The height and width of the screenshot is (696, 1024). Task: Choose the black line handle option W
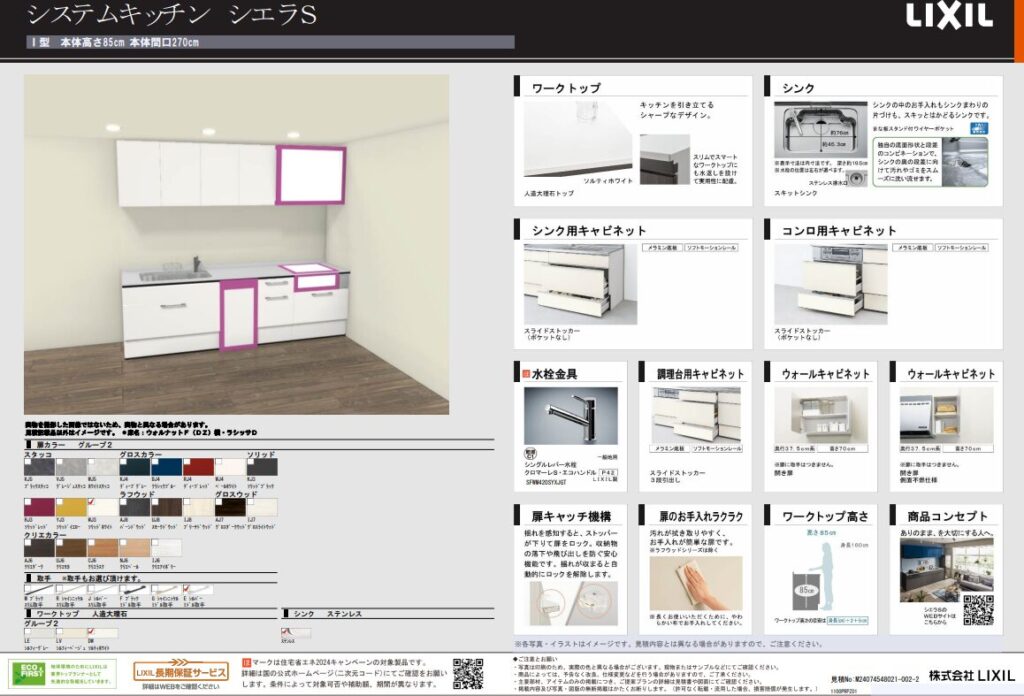pyautogui.click(x=39, y=590)
